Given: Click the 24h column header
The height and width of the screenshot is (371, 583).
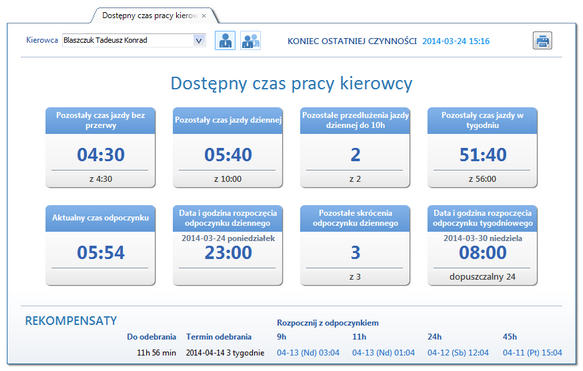Looking at the screenshot, I should (434, 336).
